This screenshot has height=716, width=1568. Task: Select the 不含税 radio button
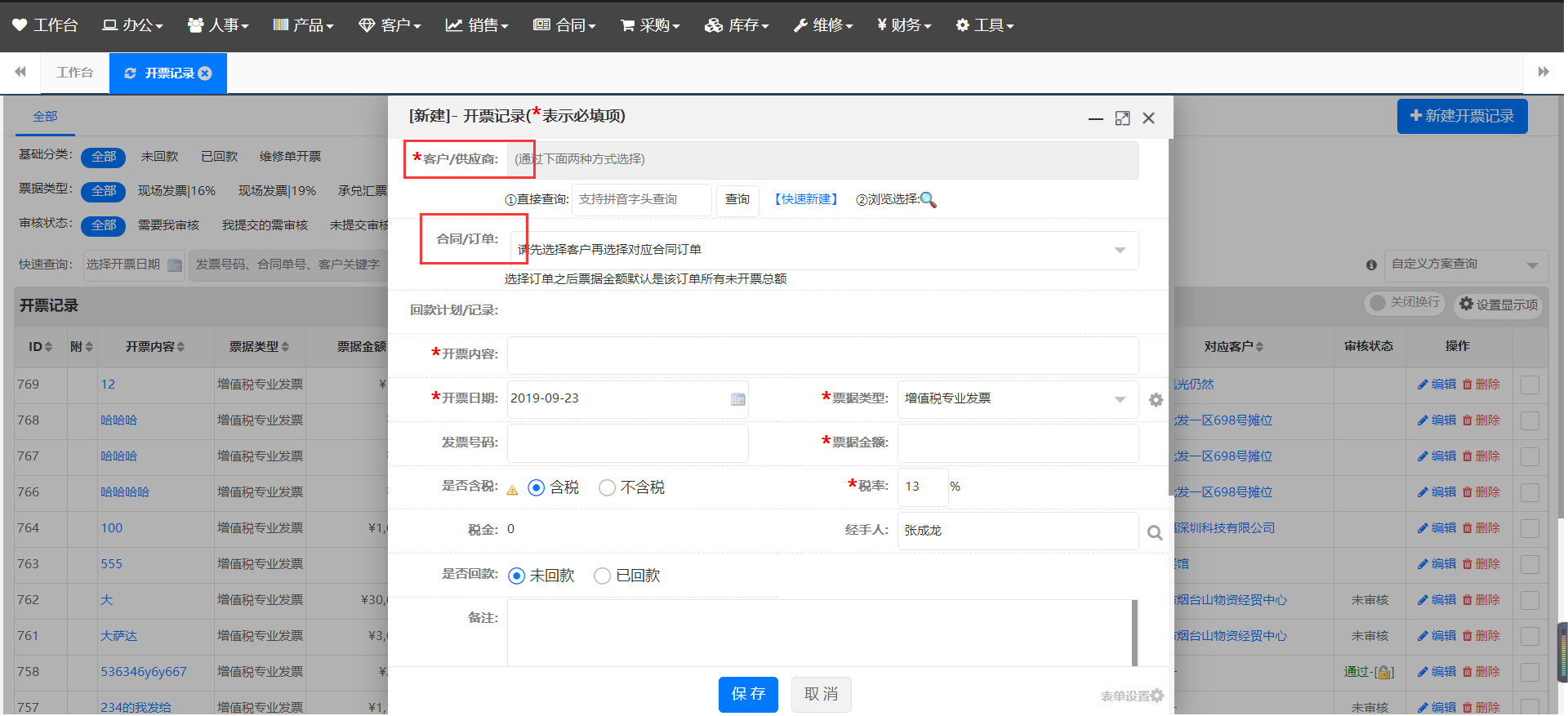pos(607,488)
